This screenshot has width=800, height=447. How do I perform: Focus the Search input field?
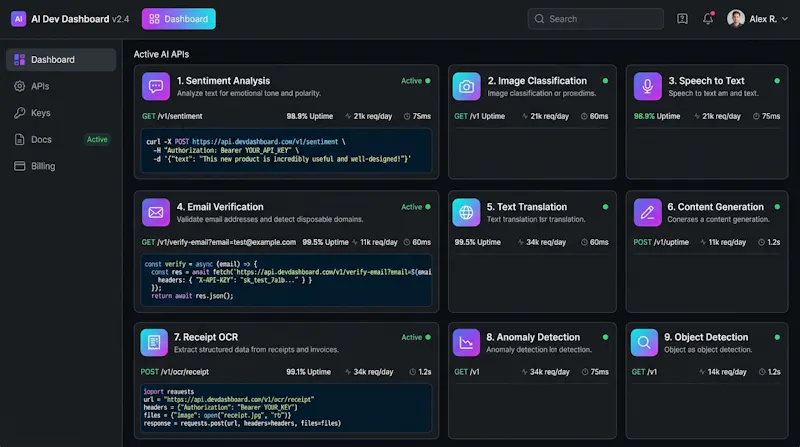[595, 19]
